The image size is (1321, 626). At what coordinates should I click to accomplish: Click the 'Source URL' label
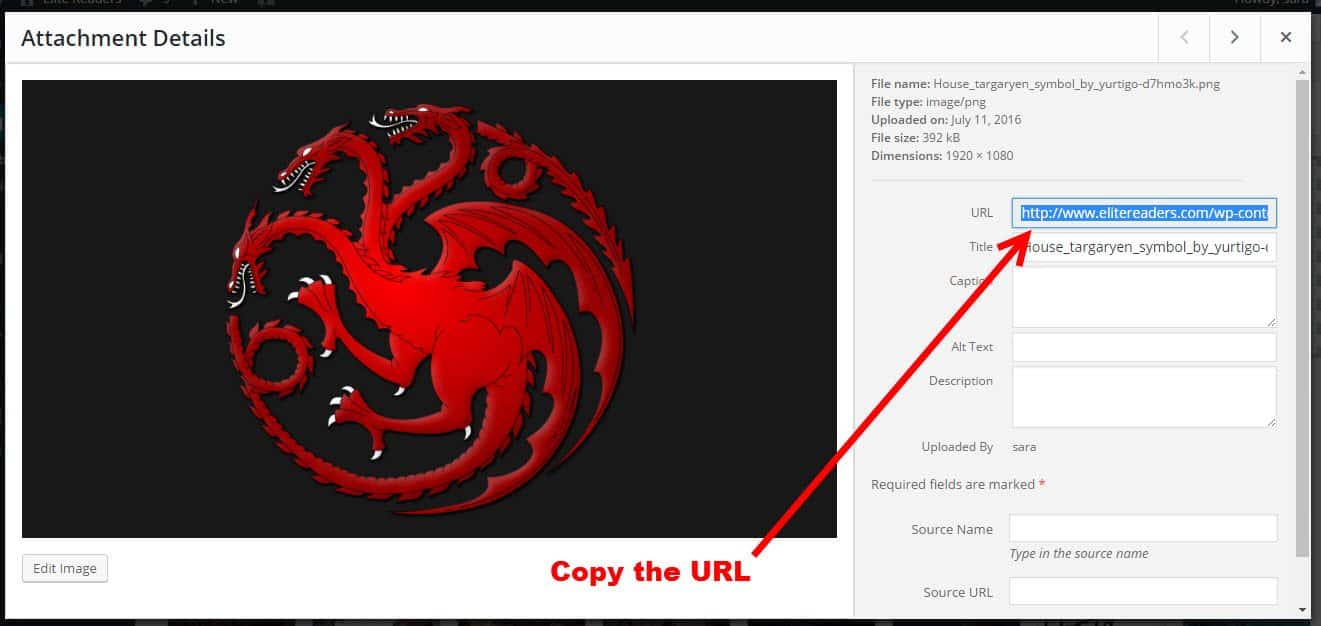click(x=958, y=592)
